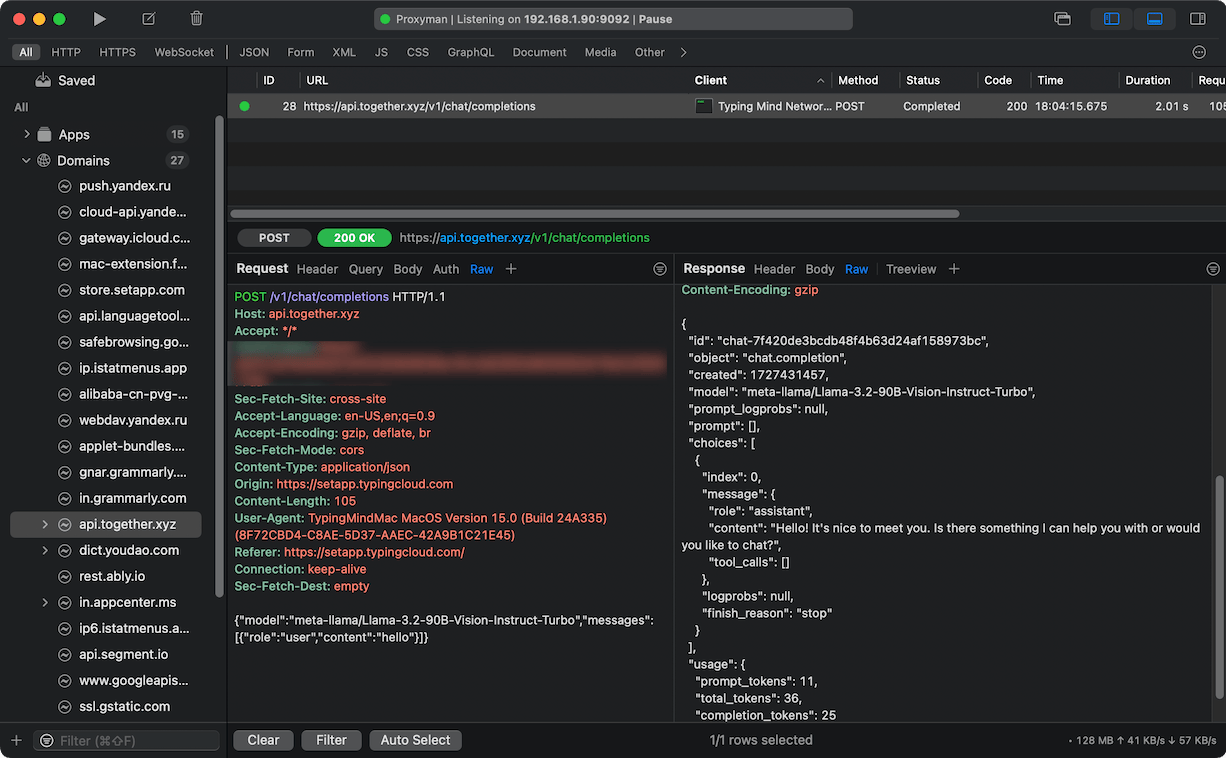Screen dimensions: 1226x758
Task: Click the webdav.yandex.ru globe icon
Action: tap(65, 420)
